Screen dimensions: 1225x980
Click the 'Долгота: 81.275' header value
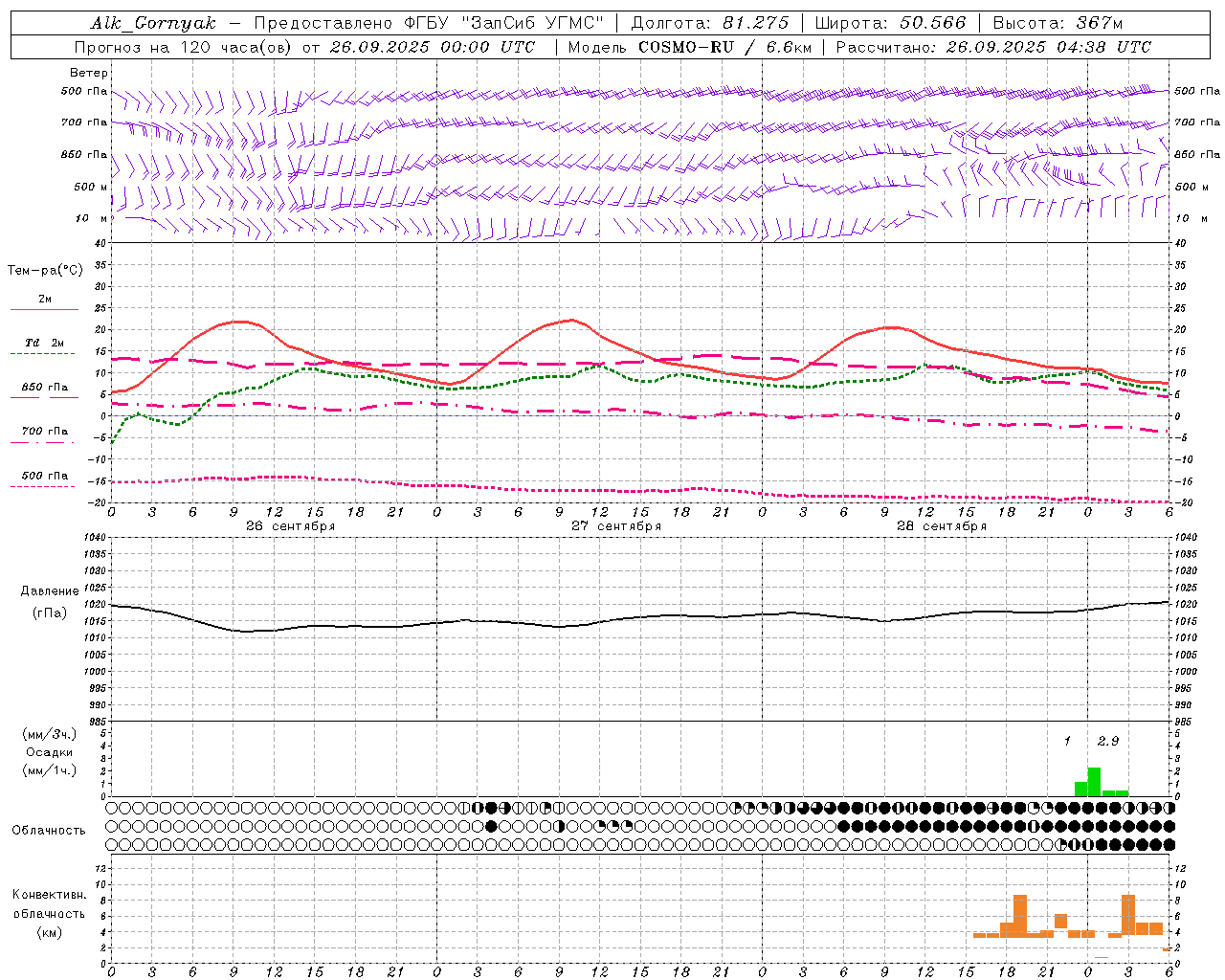coord(710,23)
